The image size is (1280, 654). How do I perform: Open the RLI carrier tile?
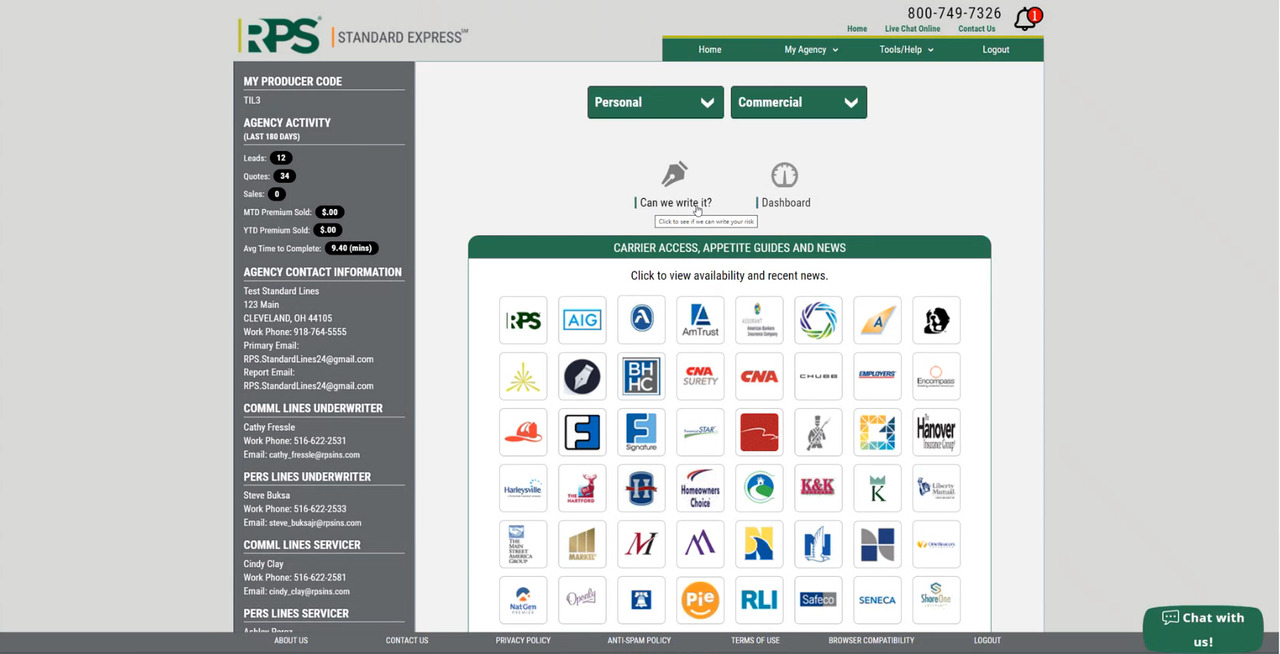point(759,600)
